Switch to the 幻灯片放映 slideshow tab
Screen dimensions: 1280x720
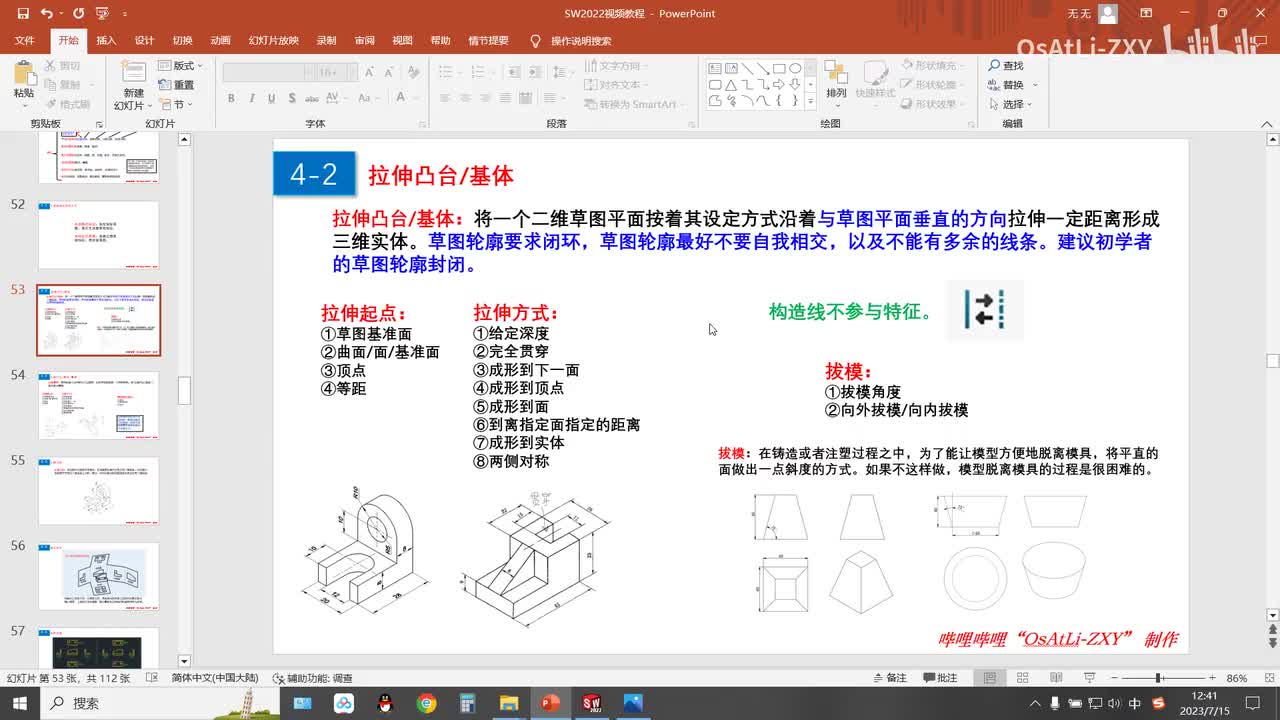(273, 41)
